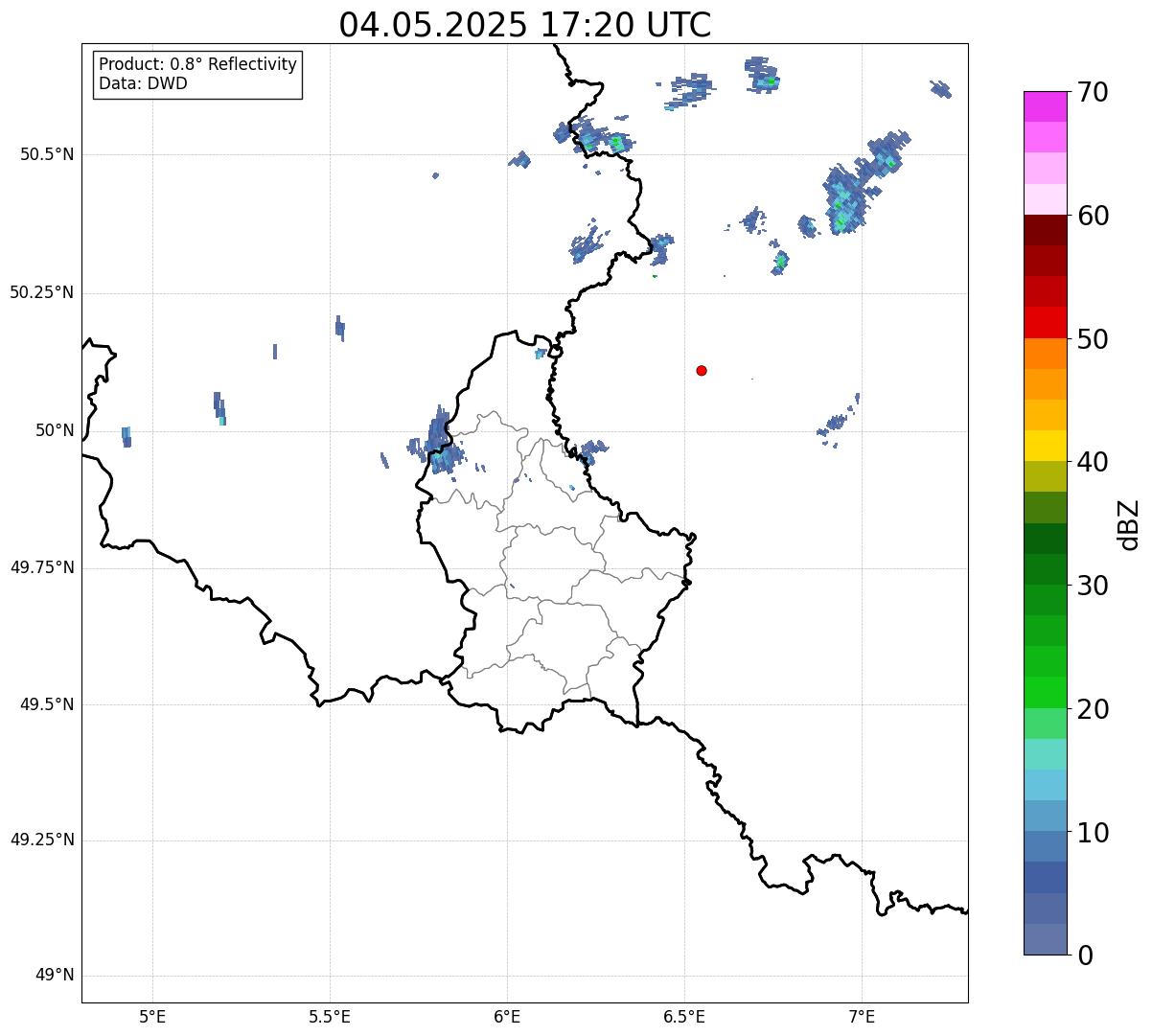The image size is (1152, 1036).
Task: Click the Data: DWD label
Action: point(143,83)
